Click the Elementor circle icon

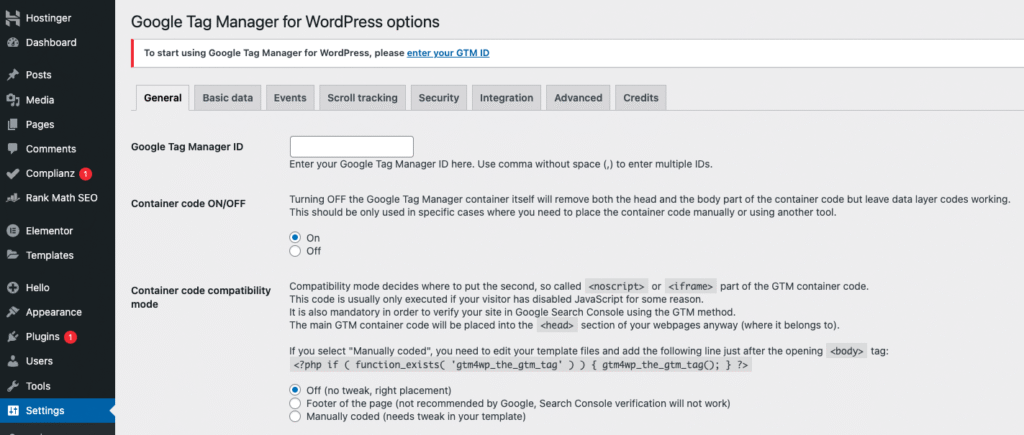click(x=13, y=231)
